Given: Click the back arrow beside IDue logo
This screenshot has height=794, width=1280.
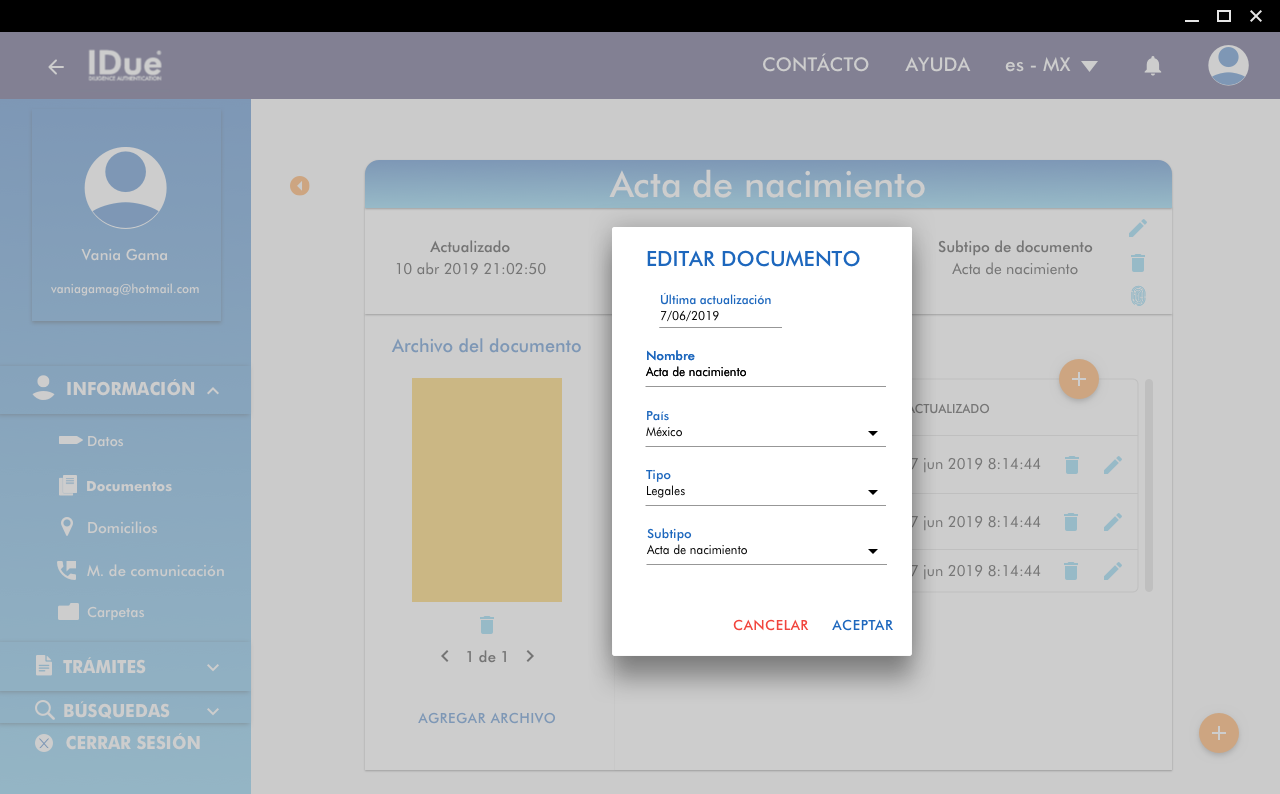Looking at the screenshot, I should click(56, 67).
